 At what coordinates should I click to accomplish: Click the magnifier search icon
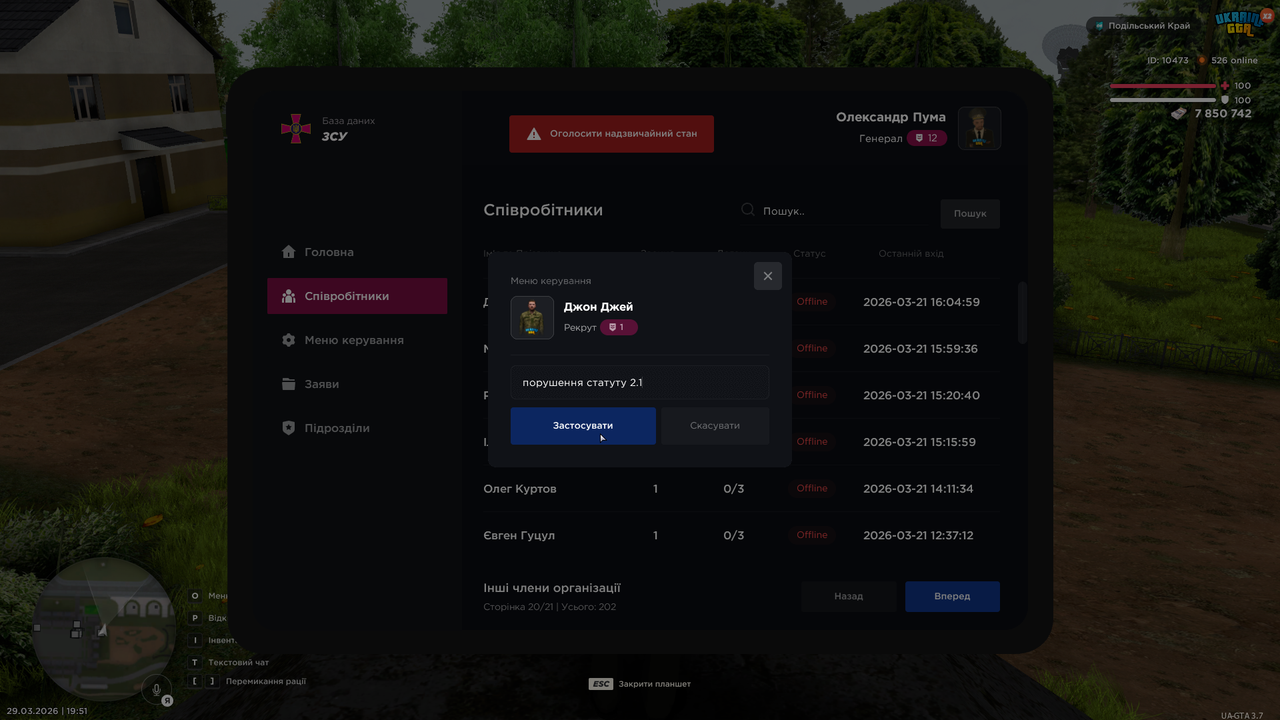coord(748,210)
